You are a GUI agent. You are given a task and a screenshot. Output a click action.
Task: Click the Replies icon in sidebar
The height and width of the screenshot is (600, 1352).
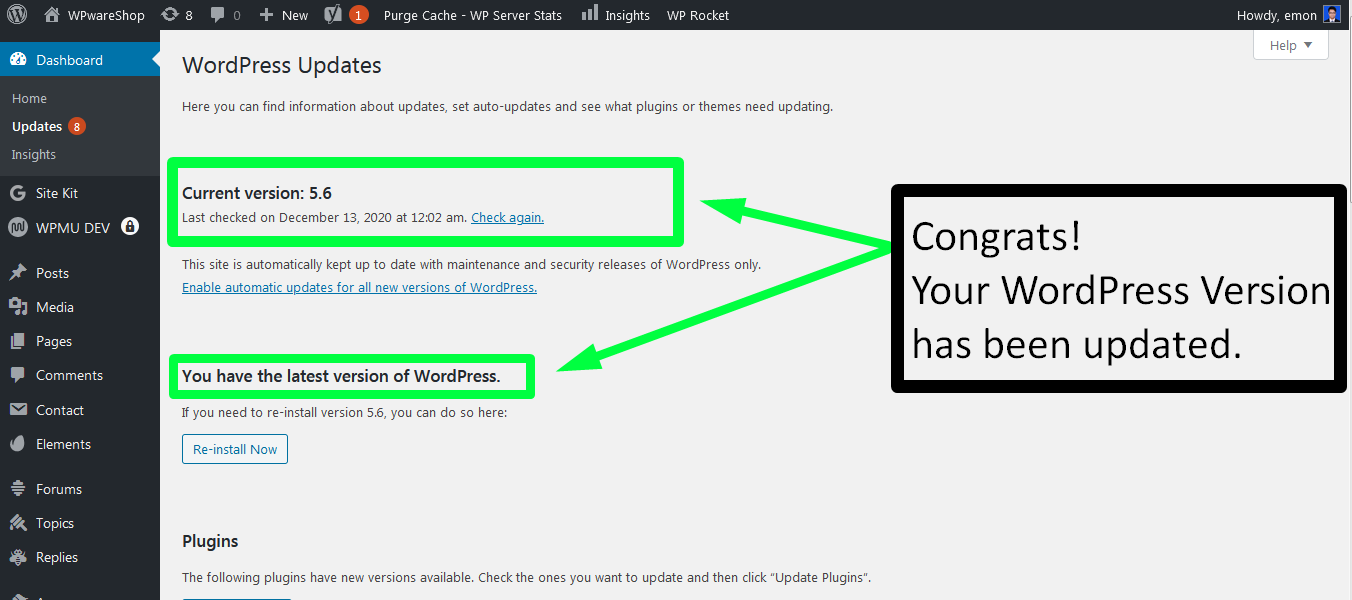coord(18,557)
